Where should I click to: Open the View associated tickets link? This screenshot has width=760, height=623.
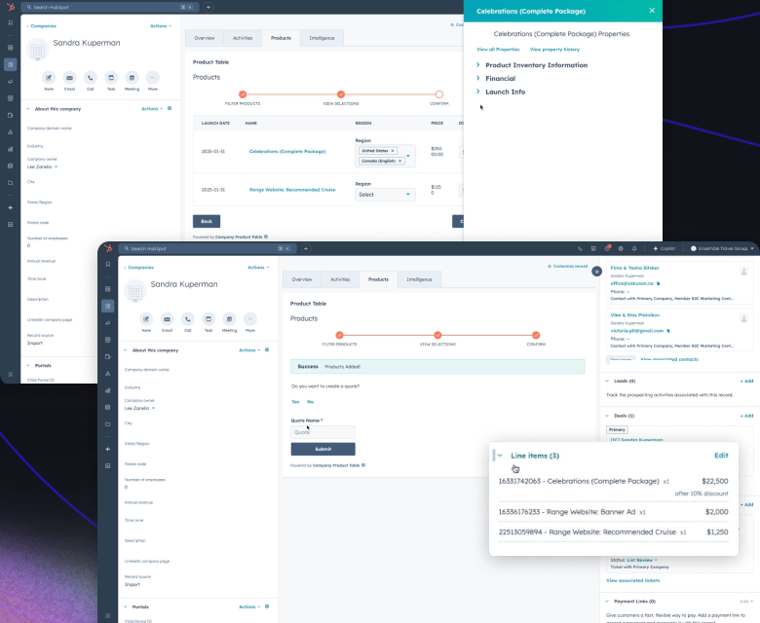click(x=633, y=580)
